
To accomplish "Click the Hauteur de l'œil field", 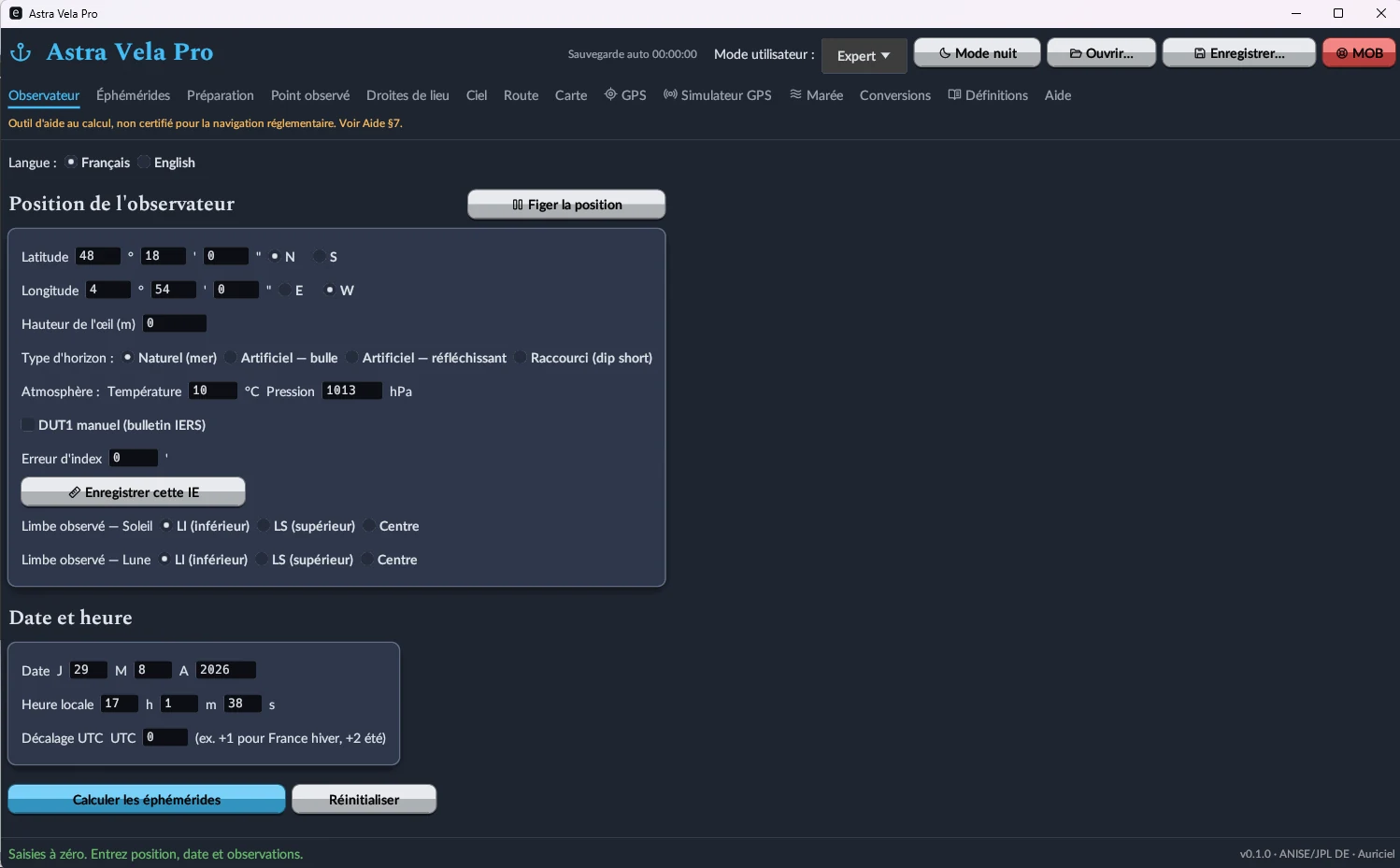I will tap(175, 323).
